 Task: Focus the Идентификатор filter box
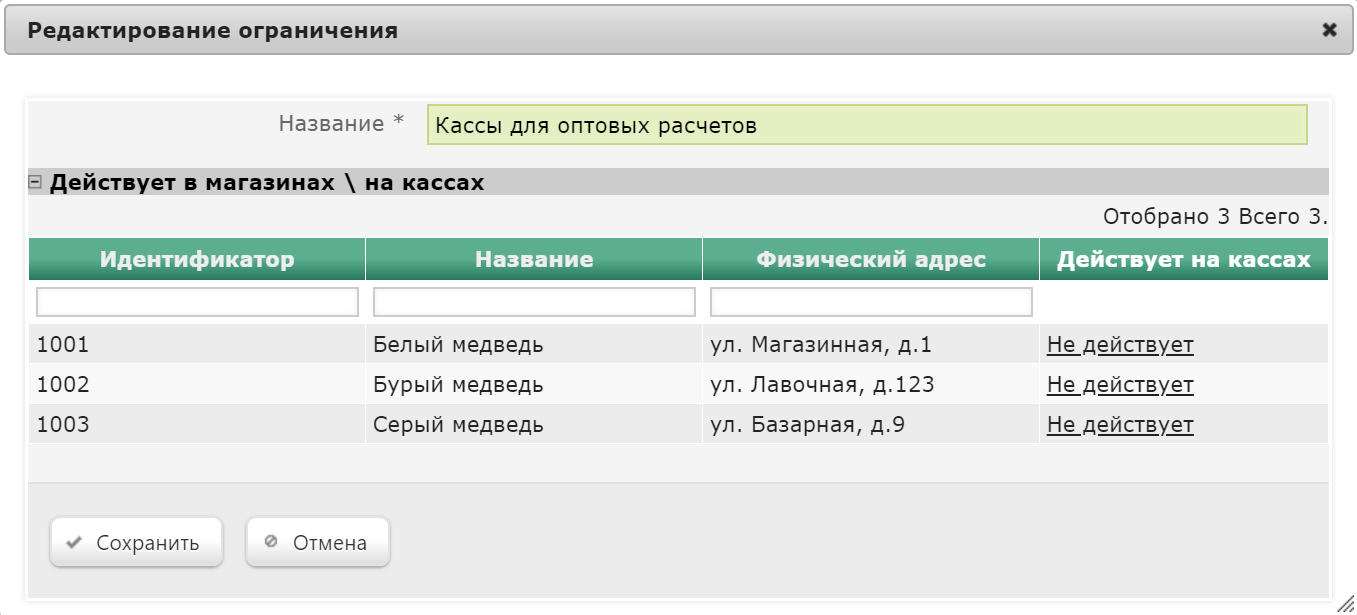coord(197,302)
